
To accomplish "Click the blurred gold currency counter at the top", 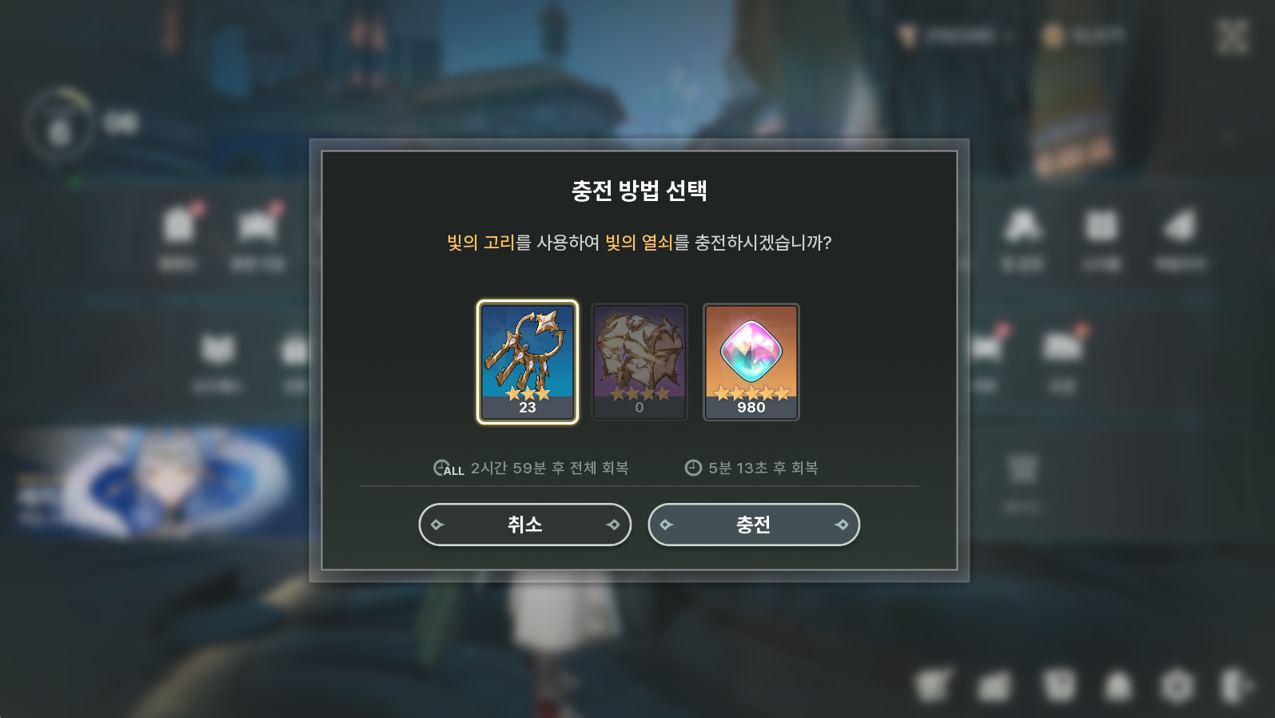I will (1084, 36).
